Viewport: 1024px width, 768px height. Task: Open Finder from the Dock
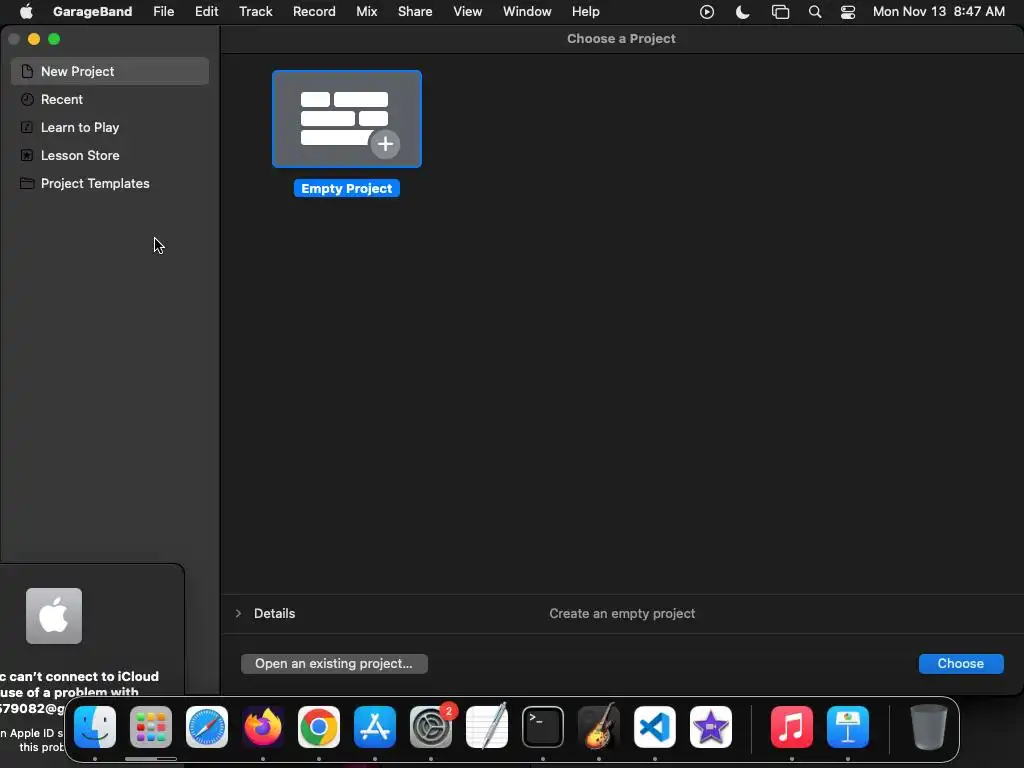point(95,727)
